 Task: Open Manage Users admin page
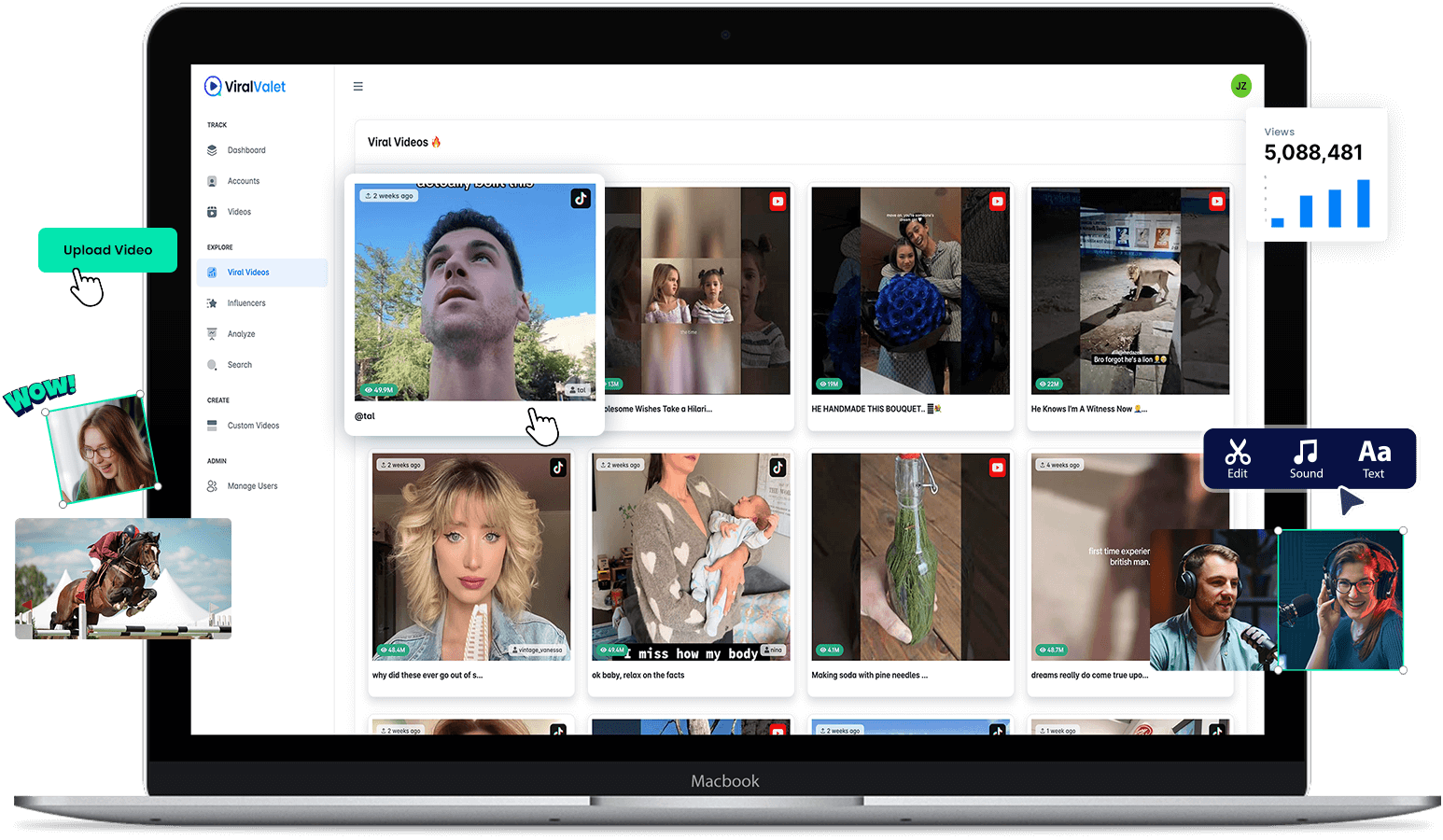(x=252, y=486)
